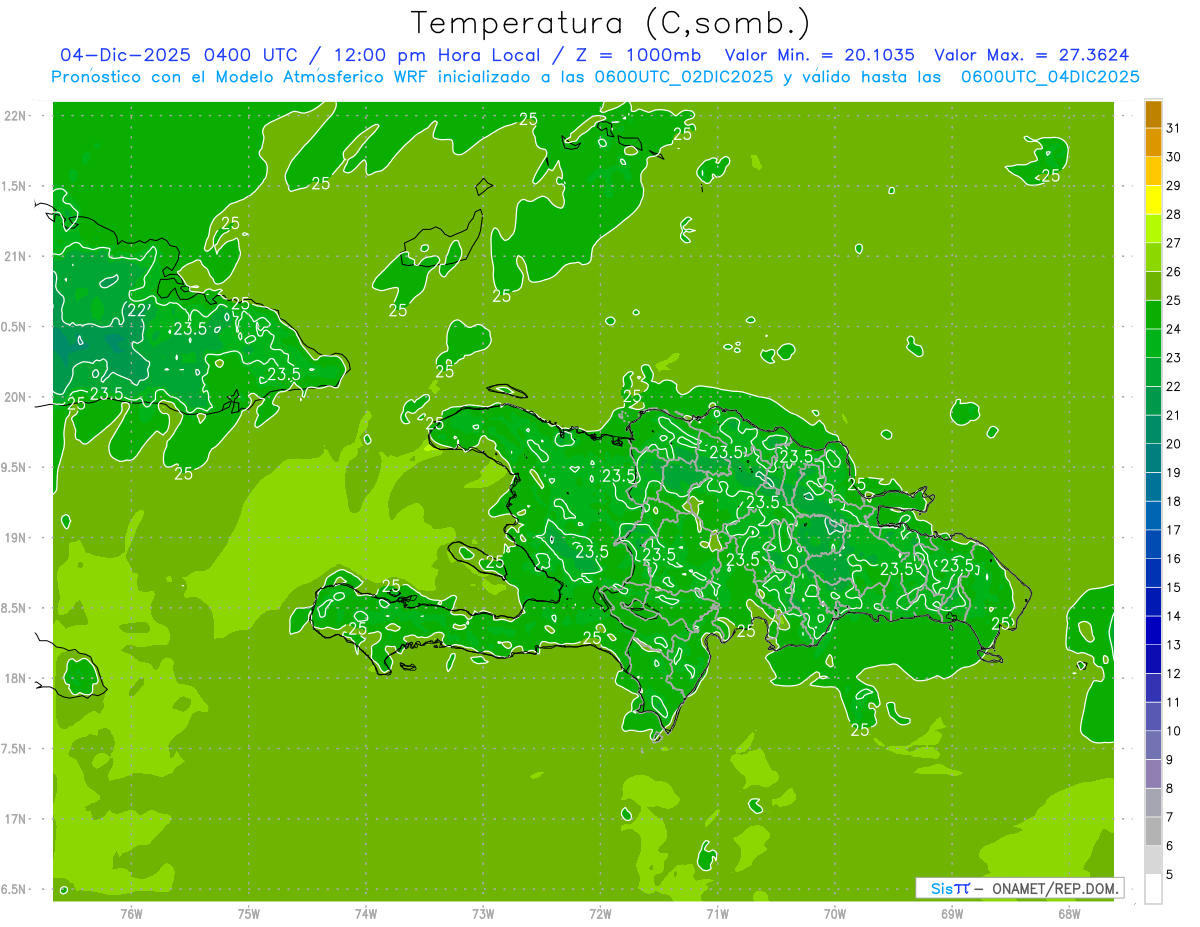Click the gray legend swatch between 6 and 7
This screenshot has width=1200, height=927.
[1153, 831]
